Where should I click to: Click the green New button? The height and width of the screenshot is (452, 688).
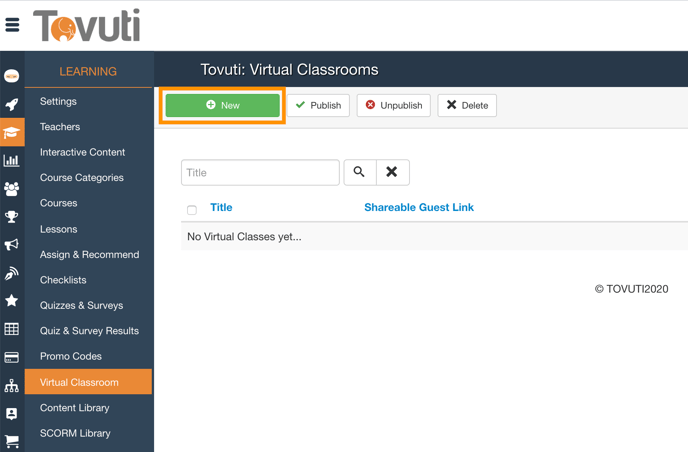(x=222, y=105)
